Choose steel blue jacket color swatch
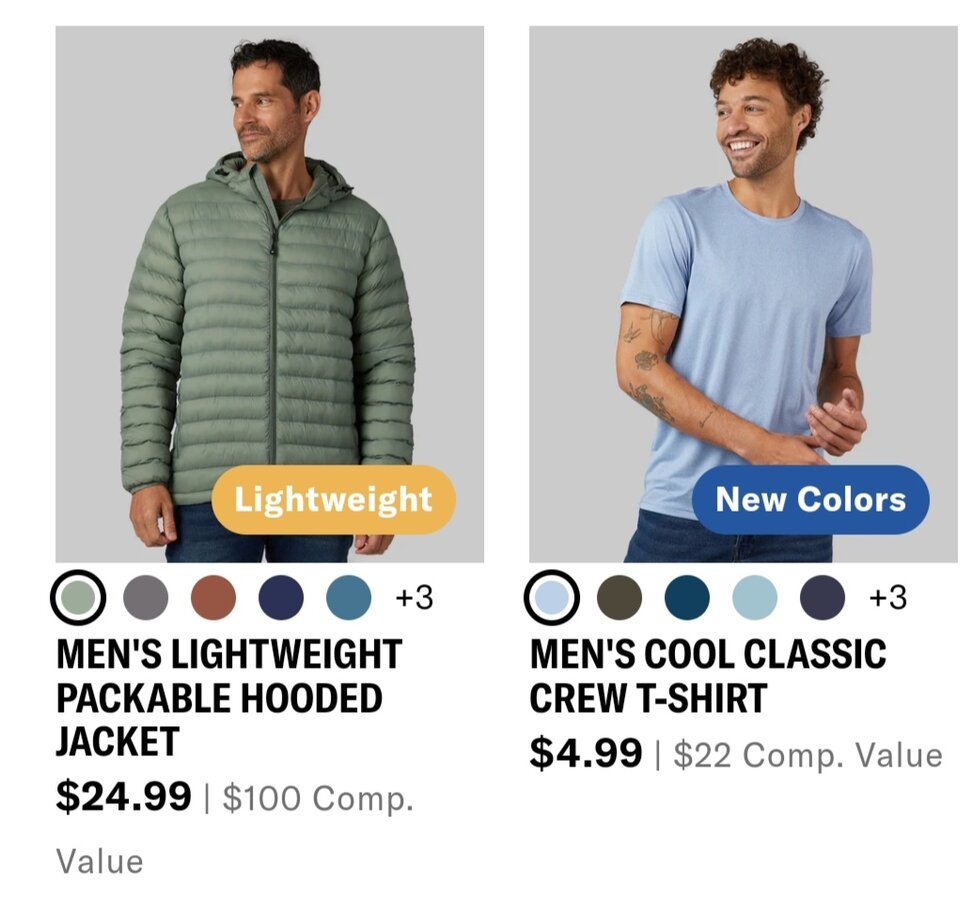The height and width of the screenshot is (900, 971). tap(349, 597)
